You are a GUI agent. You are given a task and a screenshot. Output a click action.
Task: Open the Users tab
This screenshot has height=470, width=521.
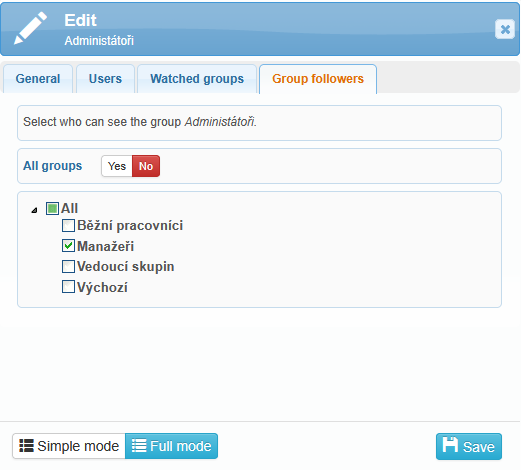click(105, 79)
